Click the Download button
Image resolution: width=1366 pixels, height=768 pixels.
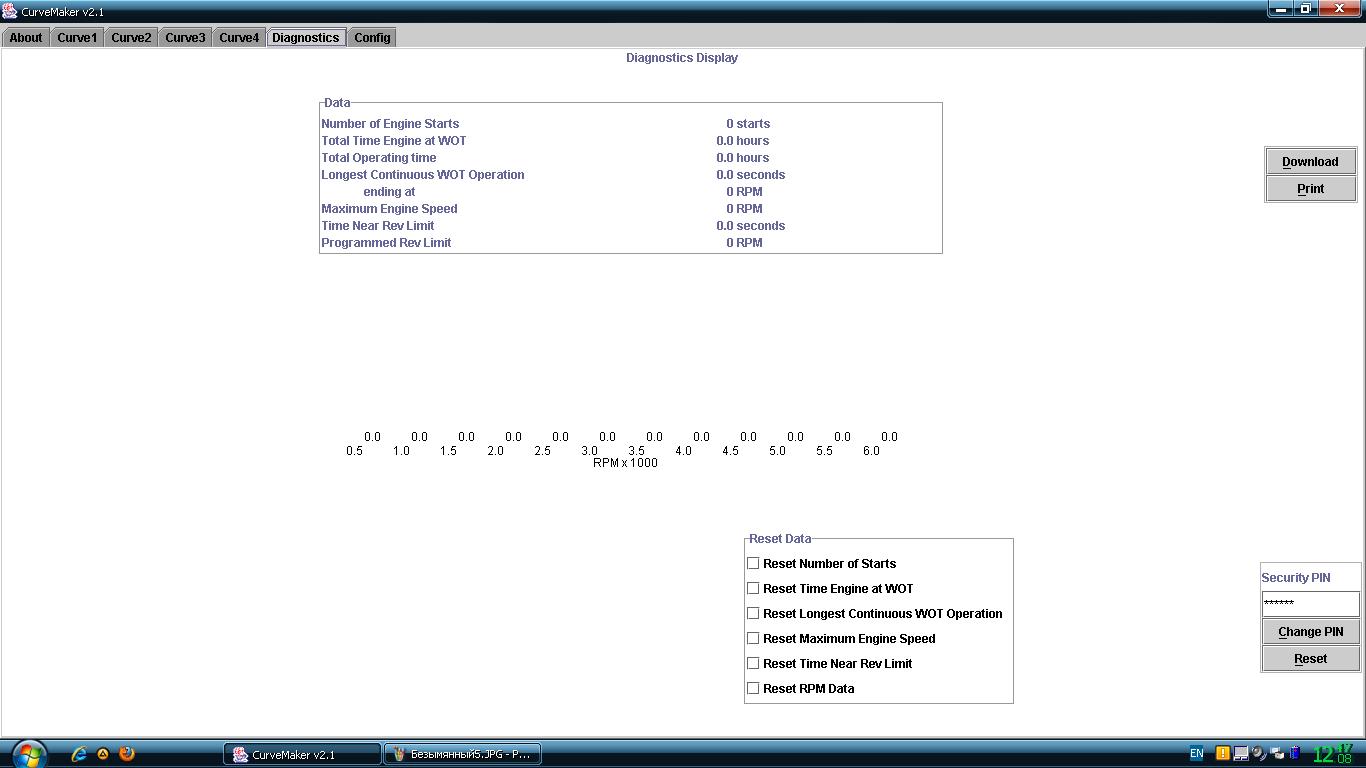1310,161
